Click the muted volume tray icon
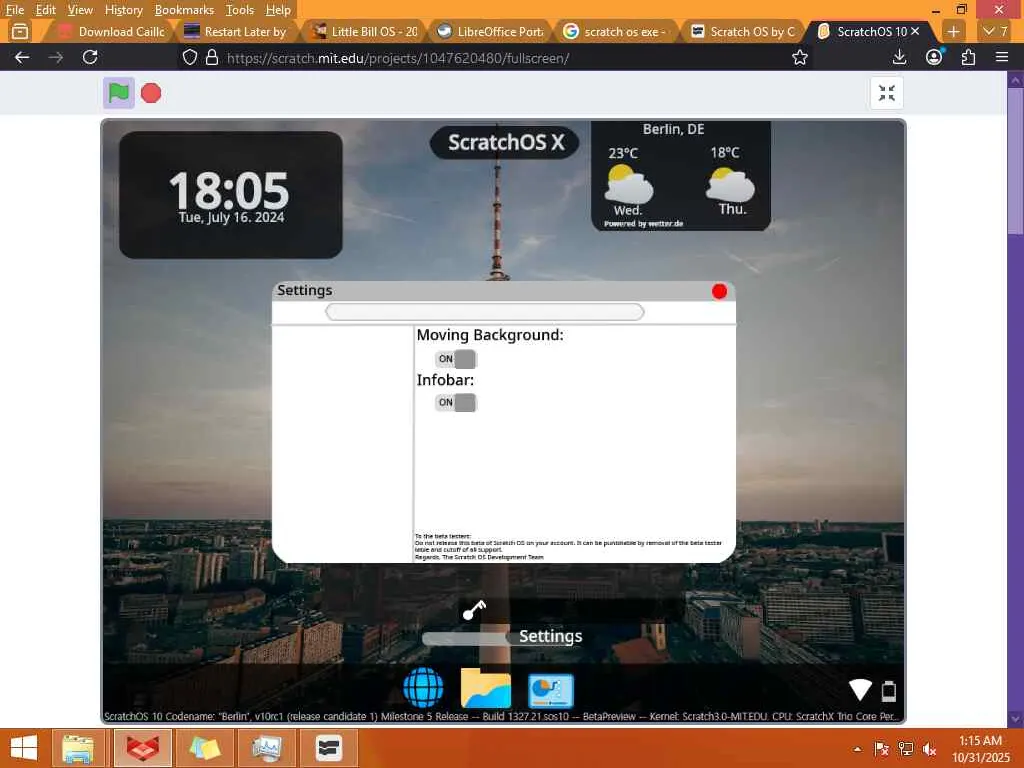 (929, 749)
